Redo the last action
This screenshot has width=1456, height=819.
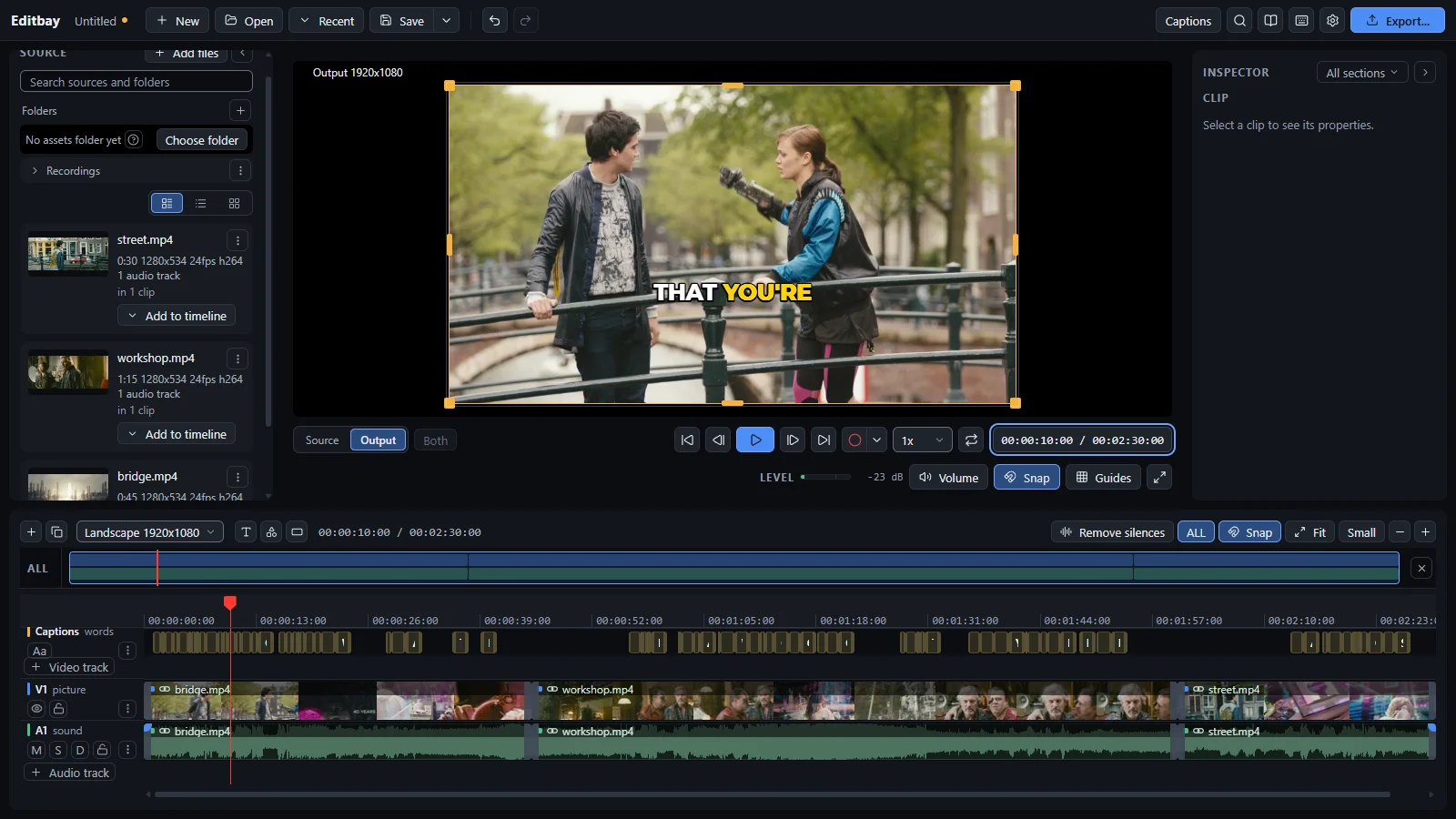coord(525,21)
